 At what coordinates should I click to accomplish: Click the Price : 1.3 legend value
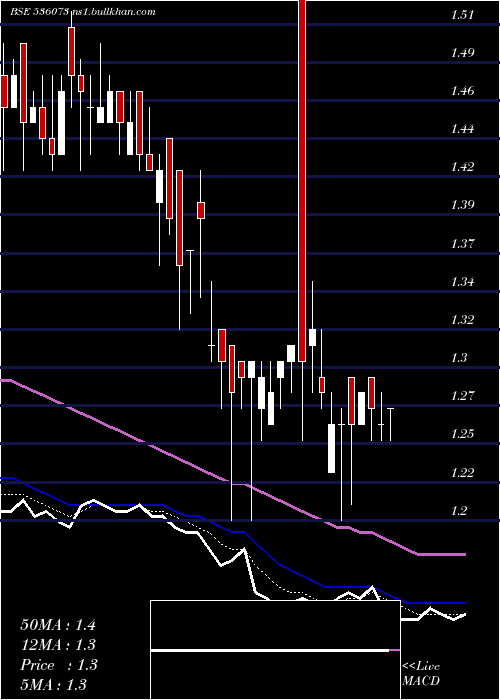[58, 665]
